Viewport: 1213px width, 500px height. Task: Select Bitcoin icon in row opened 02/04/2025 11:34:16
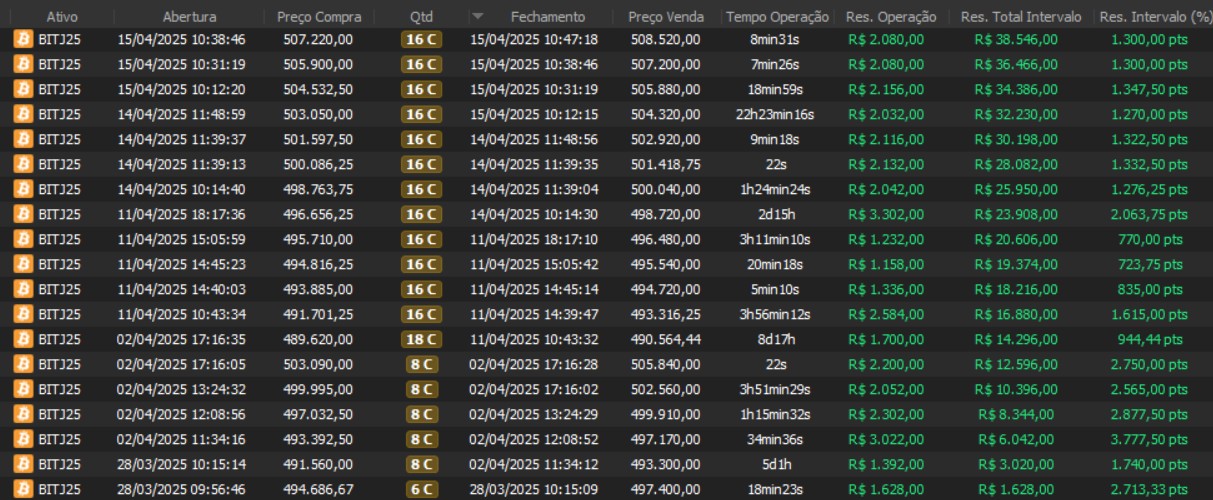point(22,439)
